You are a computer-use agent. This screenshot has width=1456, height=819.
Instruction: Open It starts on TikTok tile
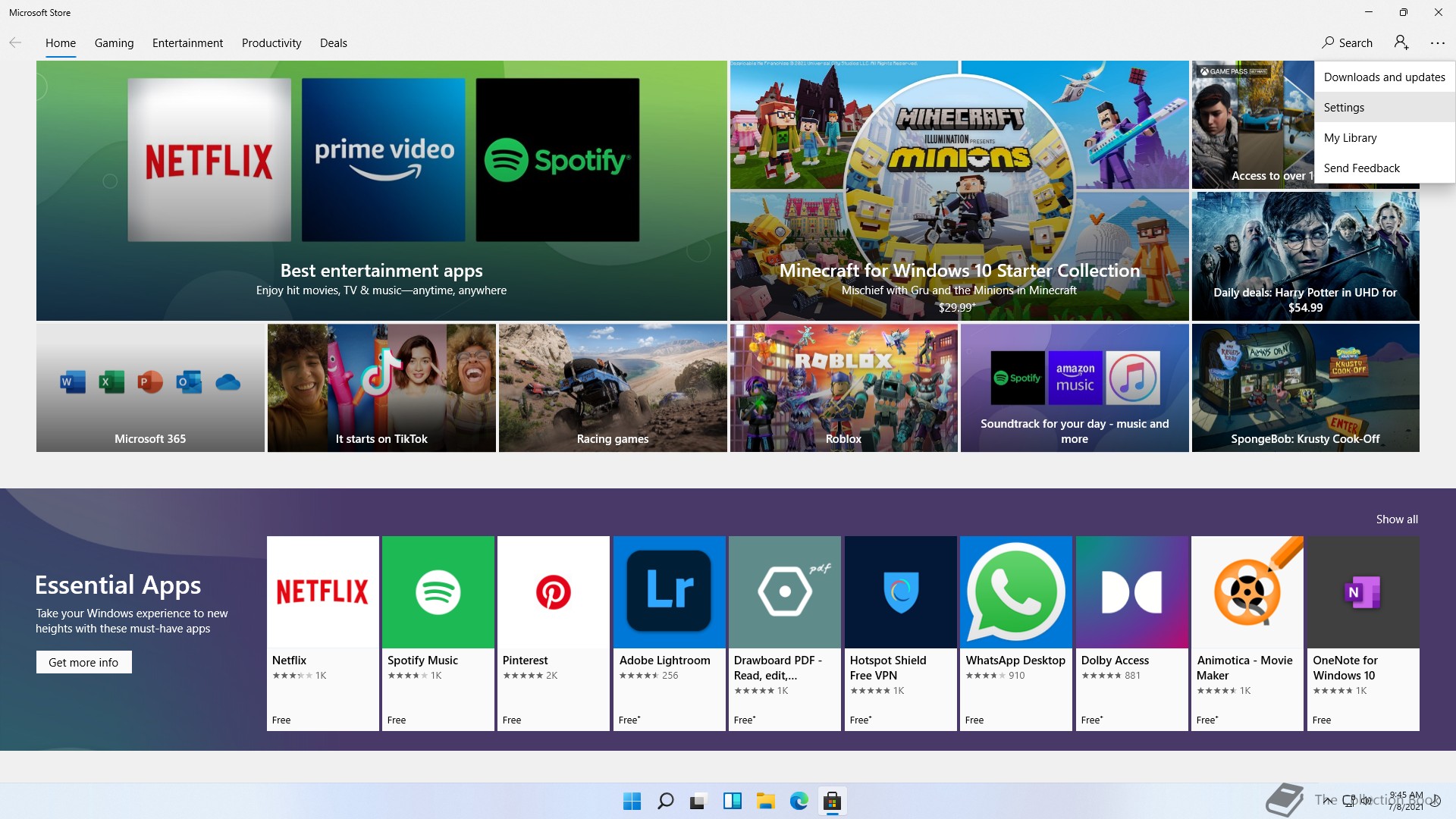(381, 388)
